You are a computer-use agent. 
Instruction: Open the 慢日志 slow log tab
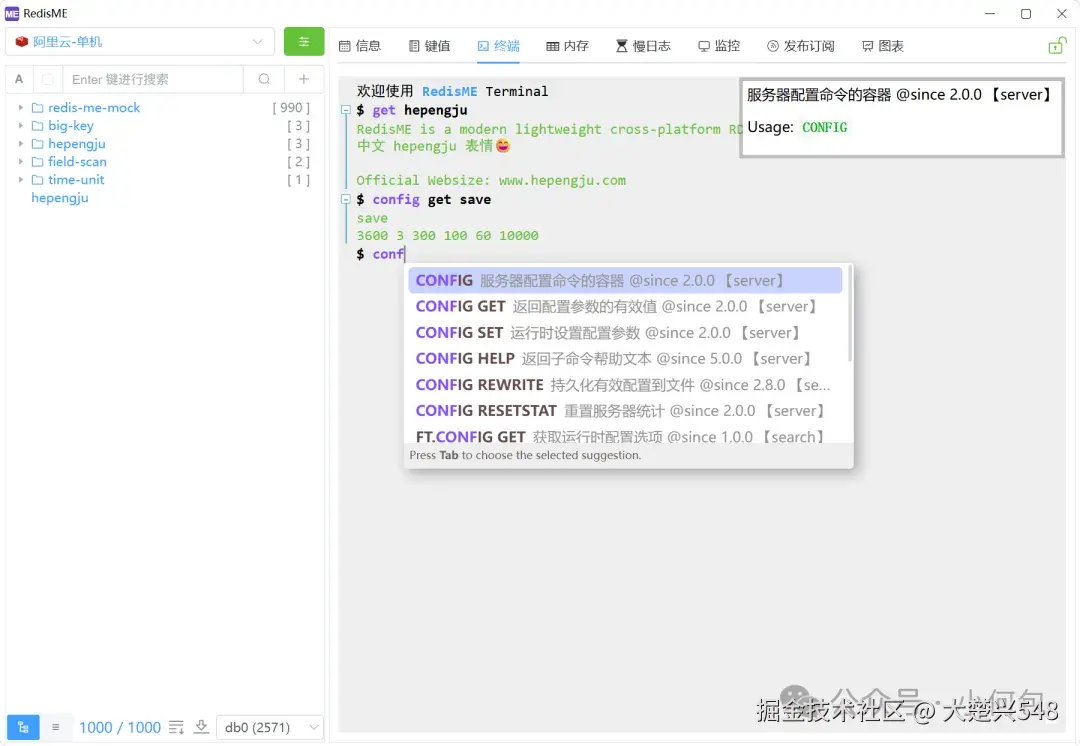coord(643,46)
